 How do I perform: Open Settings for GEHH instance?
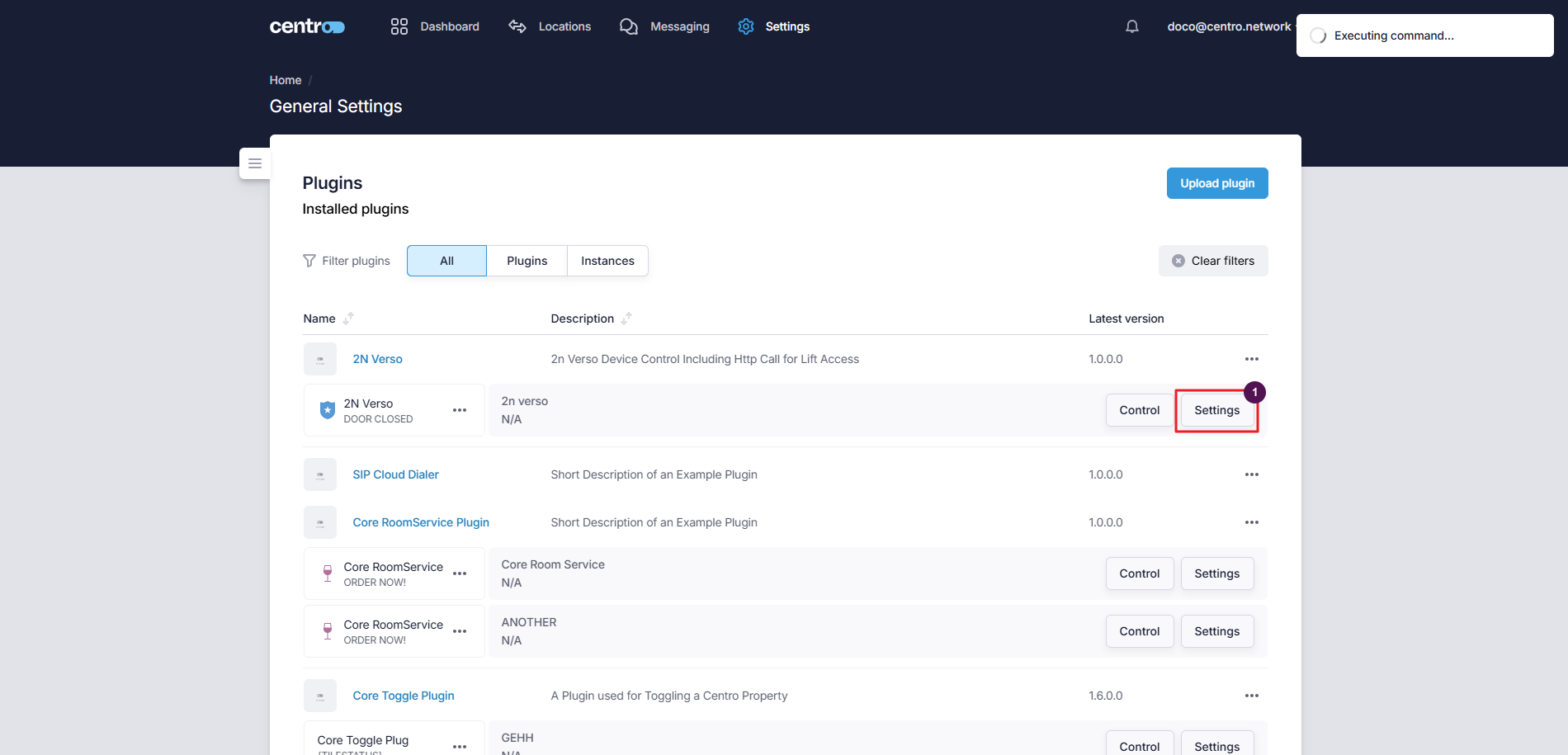(1217, 744)
